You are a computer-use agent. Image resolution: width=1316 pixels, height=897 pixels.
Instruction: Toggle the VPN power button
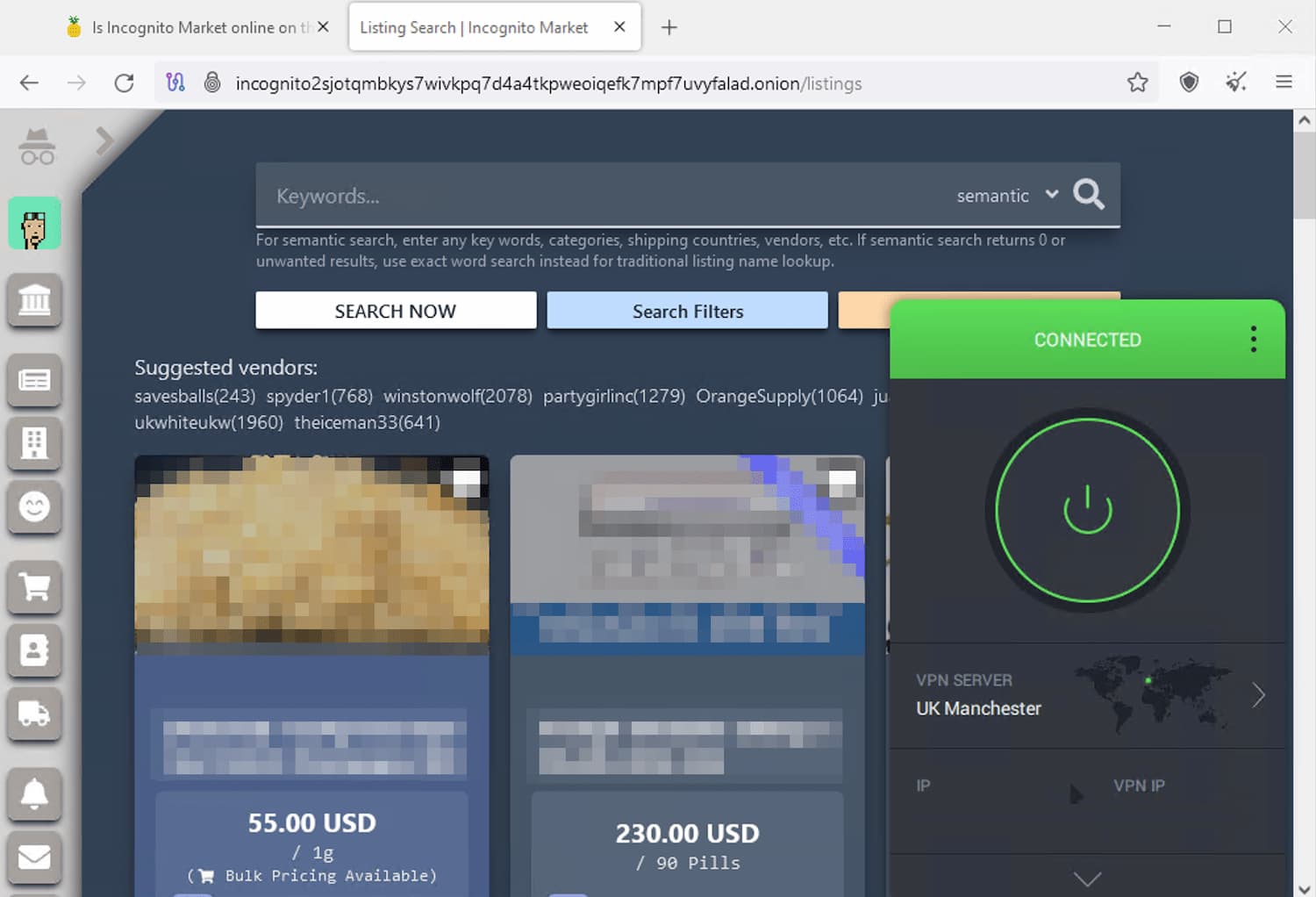pos(1087,509)
